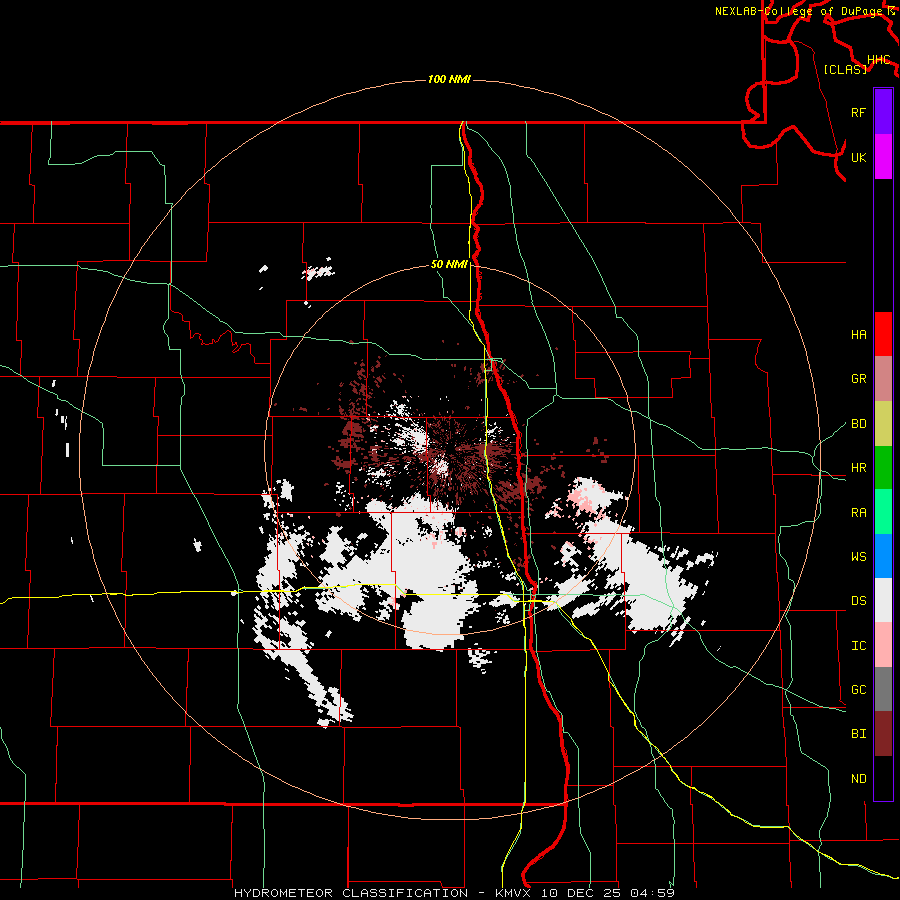The width and height of the screenshot is (900, 900).
Task: Click the DS legend label
Action: click(x=858, y=601)
